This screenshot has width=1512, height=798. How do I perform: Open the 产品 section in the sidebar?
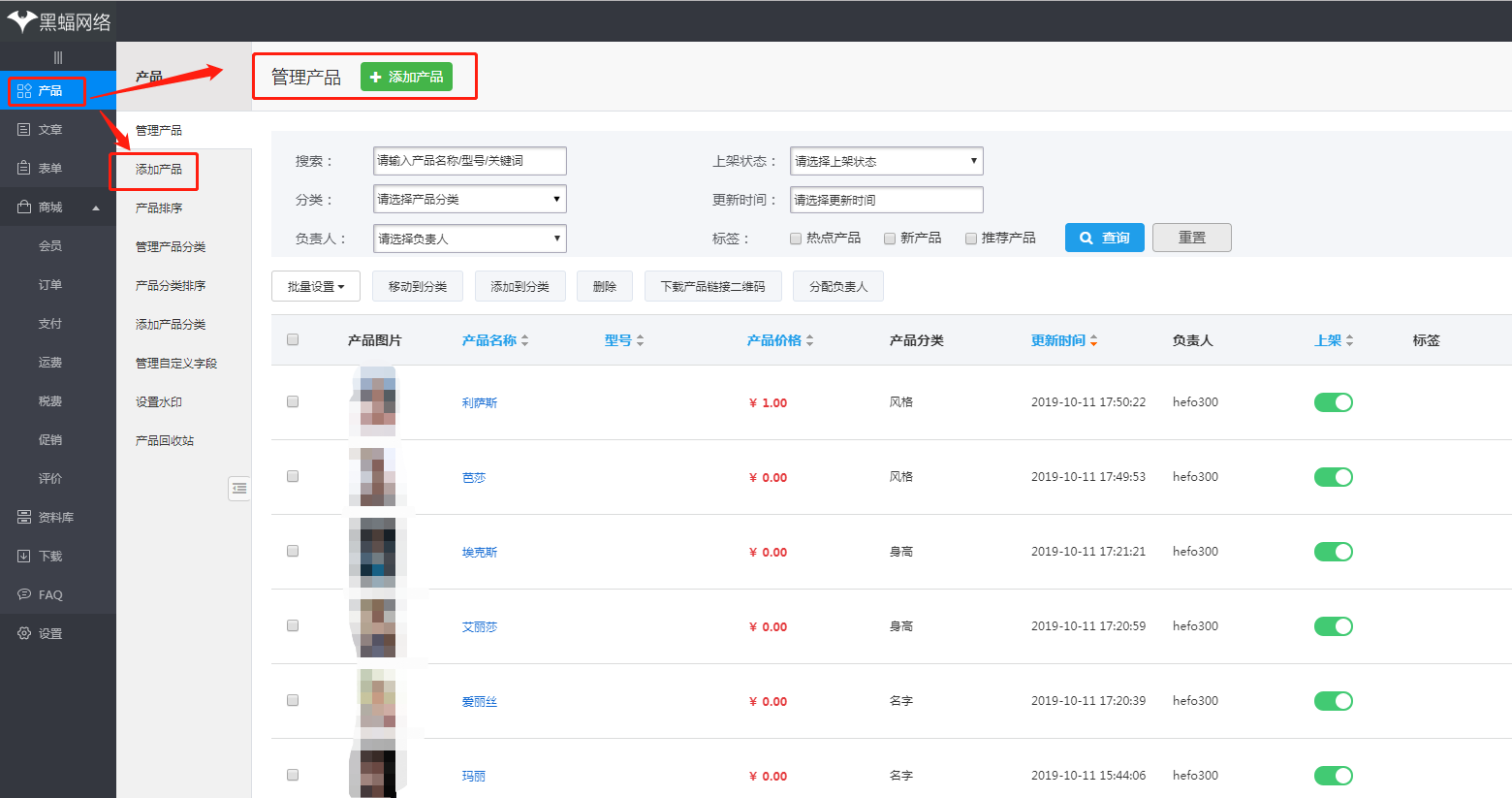[46, 90]
